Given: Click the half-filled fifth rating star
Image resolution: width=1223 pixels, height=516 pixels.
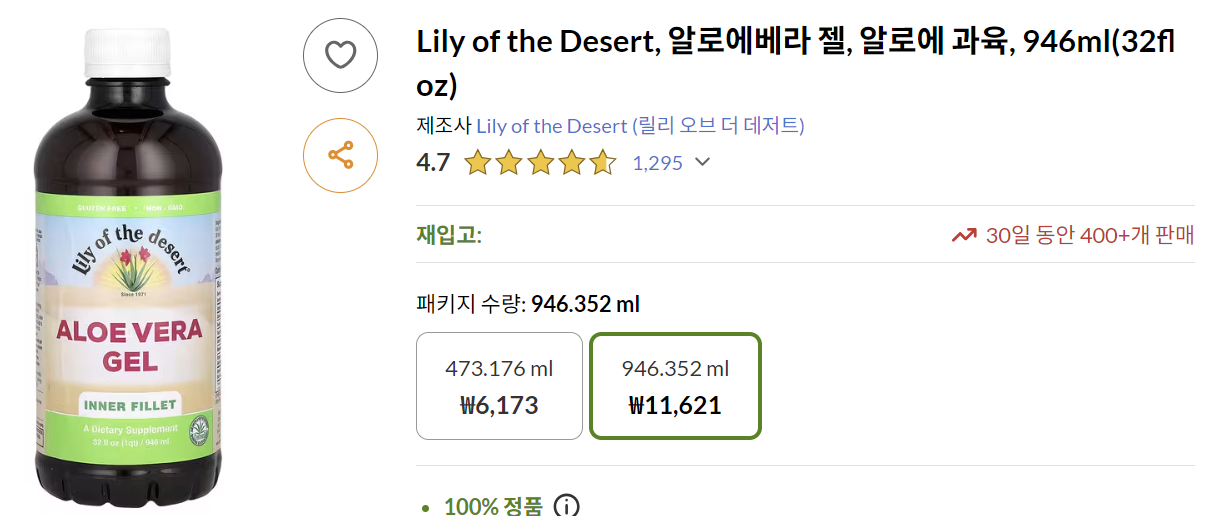Looking at the screenshot, I should tap(602, 163).
